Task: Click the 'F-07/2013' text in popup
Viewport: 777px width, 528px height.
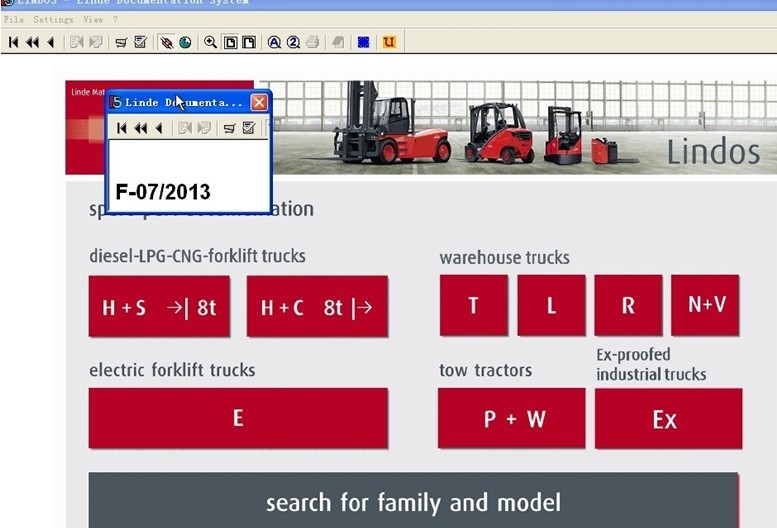Action: (163, 192)
